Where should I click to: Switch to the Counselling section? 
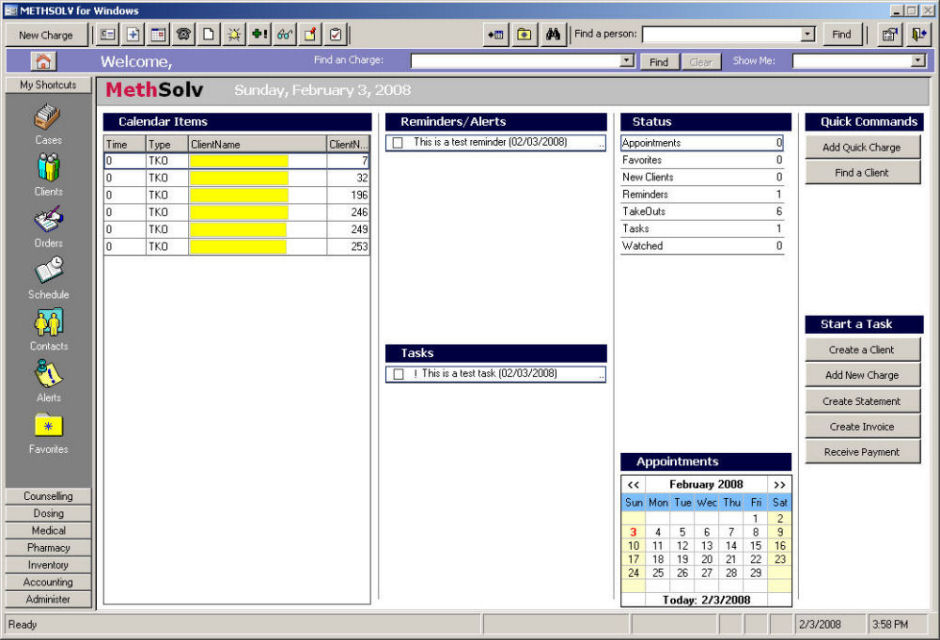48,496
